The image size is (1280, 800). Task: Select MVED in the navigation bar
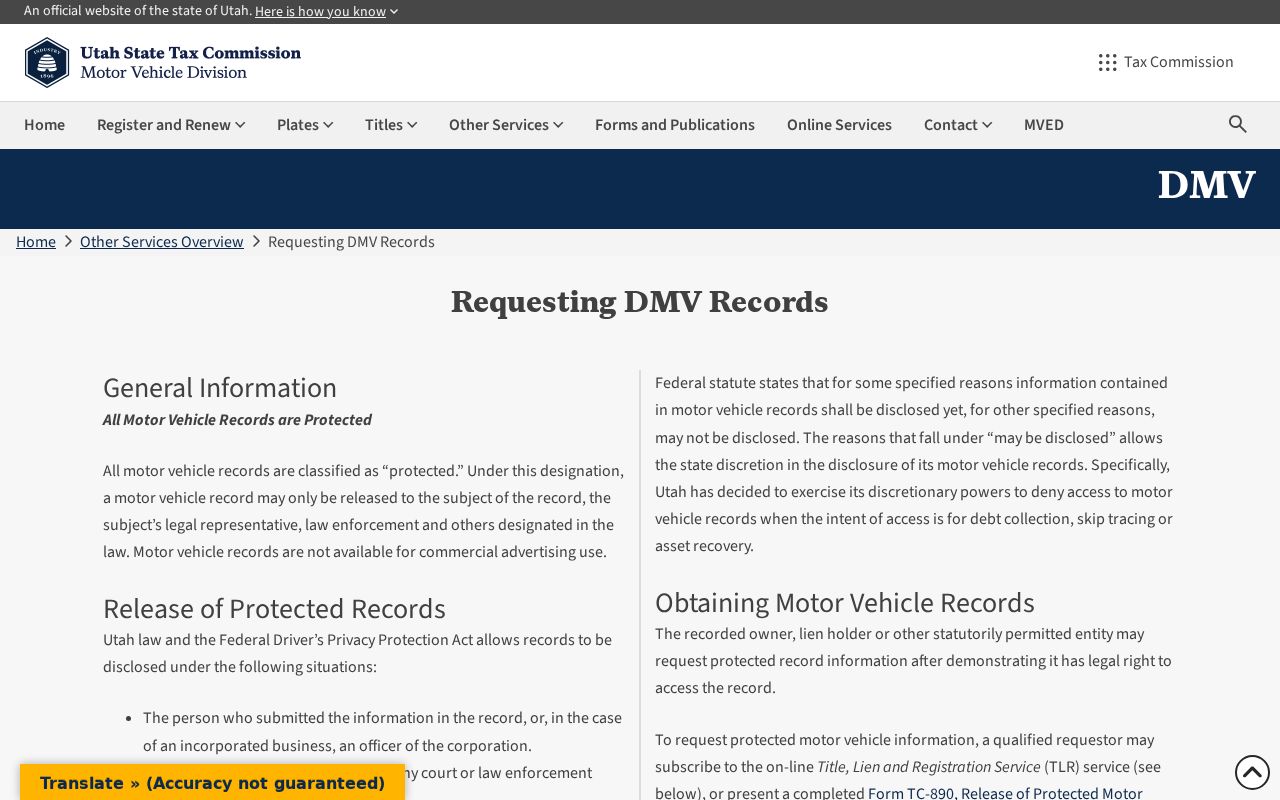(x=1044, y=125)
